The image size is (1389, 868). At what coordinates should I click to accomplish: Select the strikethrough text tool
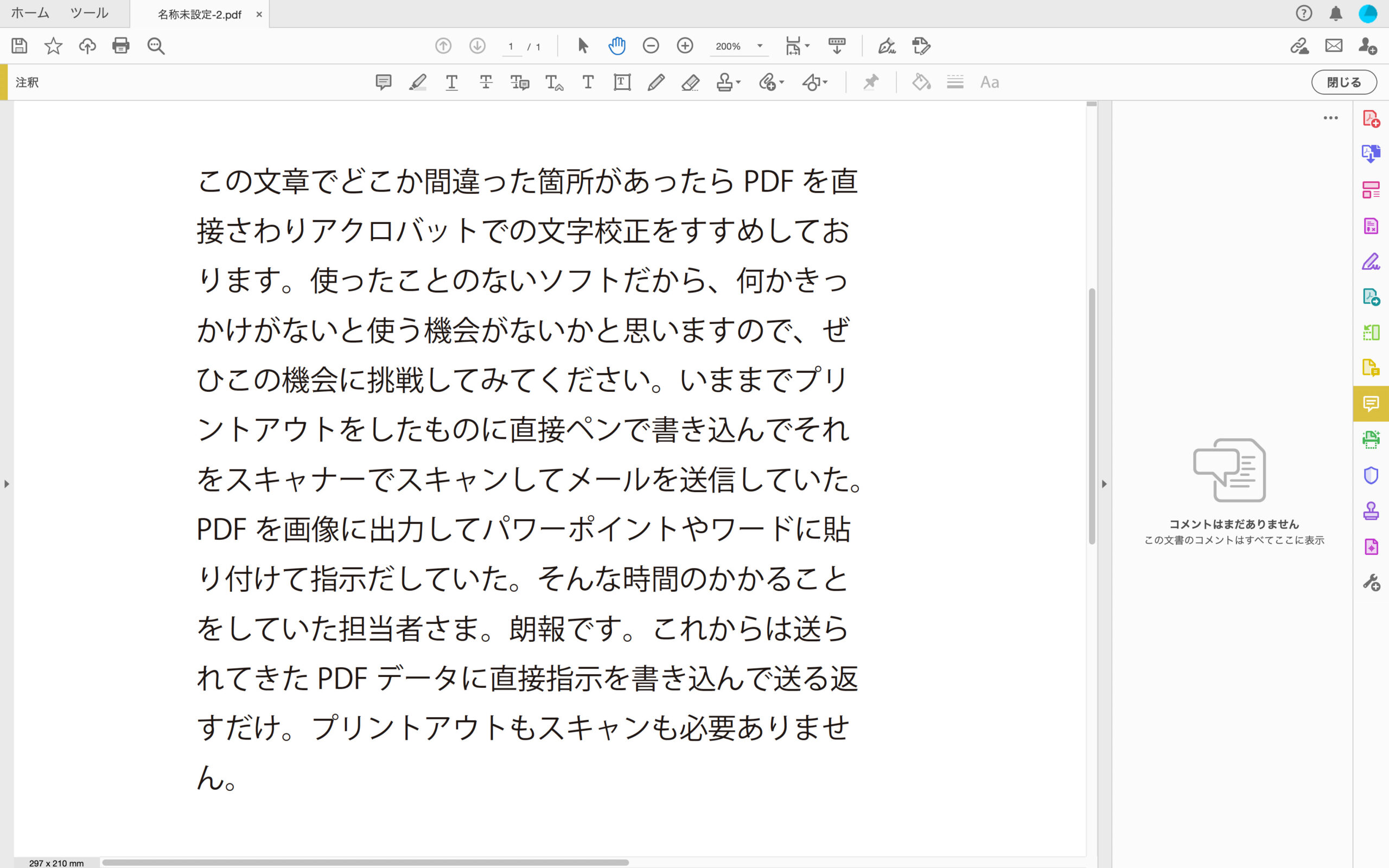486,82
